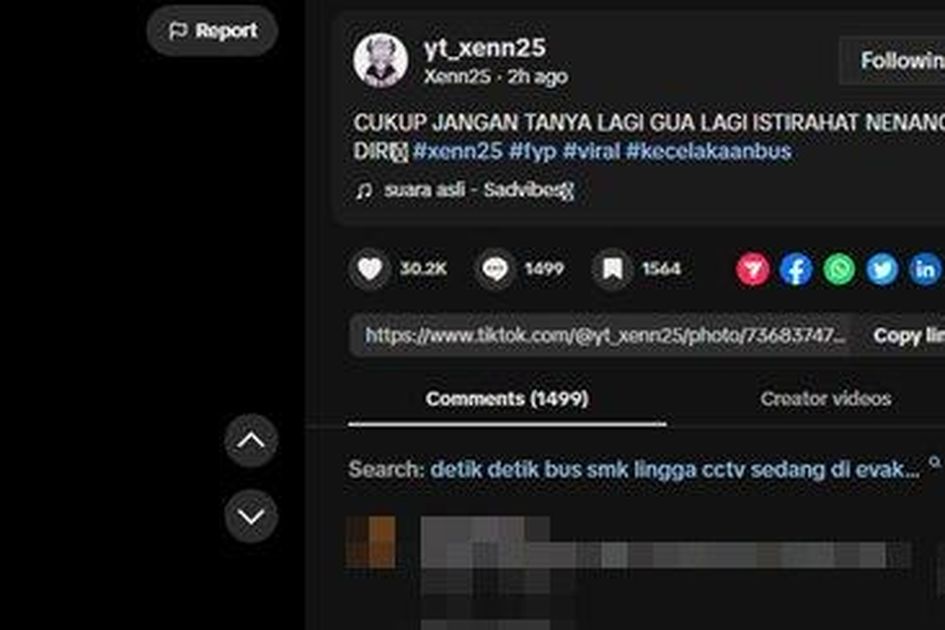Viewport: 945px width, 630px height.
Task: Search detik detik bus smk lingga suggestion
Action: [x=675, y=470]
